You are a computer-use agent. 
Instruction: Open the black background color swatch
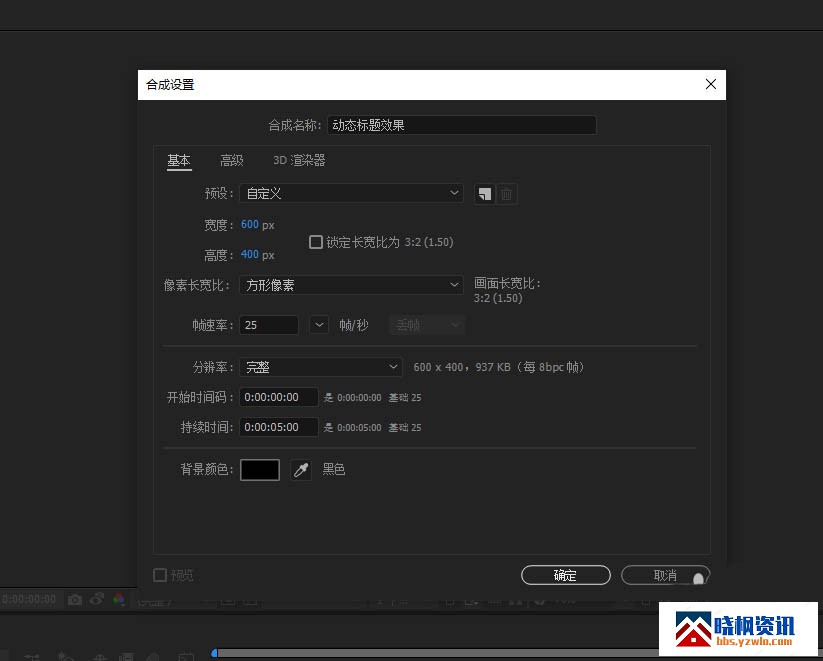(260, 469)
